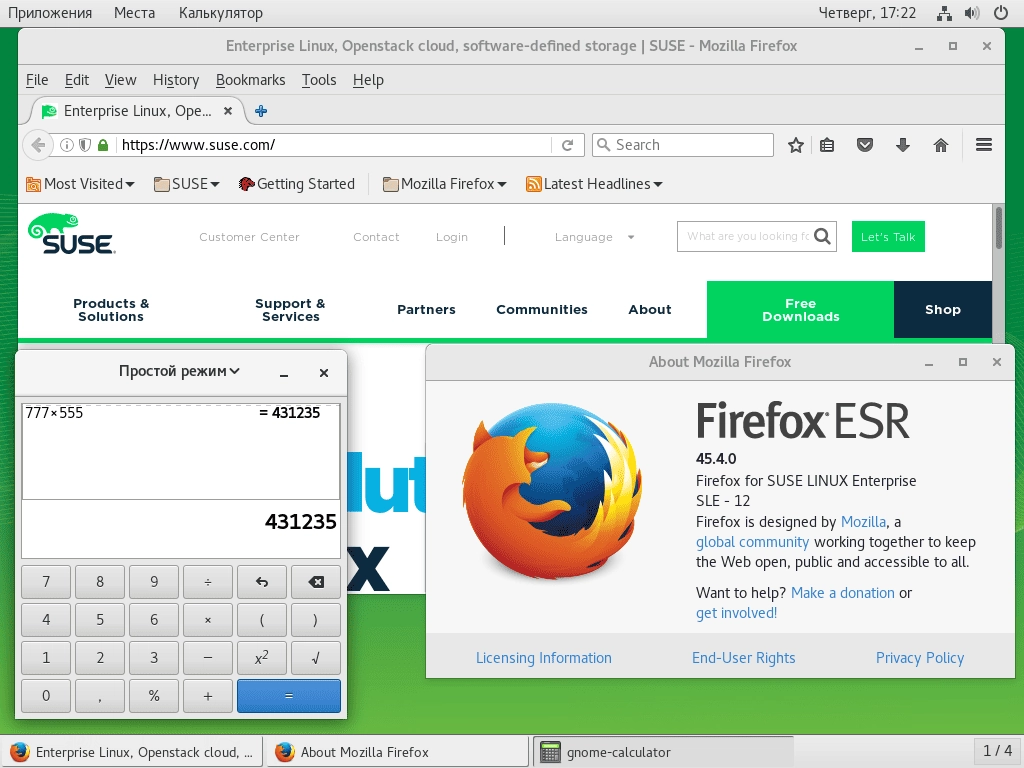Screen dimensions: 1024x768
Task: Open the Getting Started bookmark
Action: point(297,184)
